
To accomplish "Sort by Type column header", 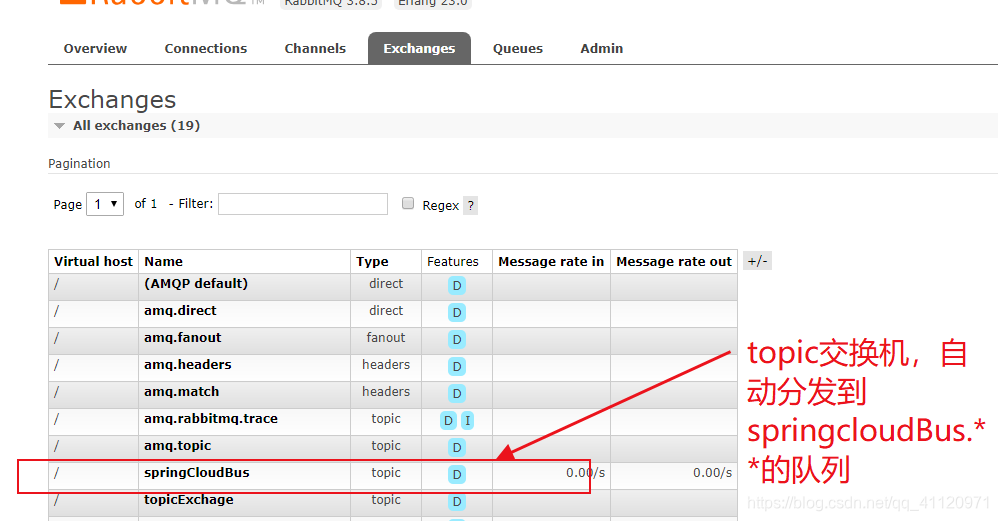I will pyautogui.click(x=372, y=261).
